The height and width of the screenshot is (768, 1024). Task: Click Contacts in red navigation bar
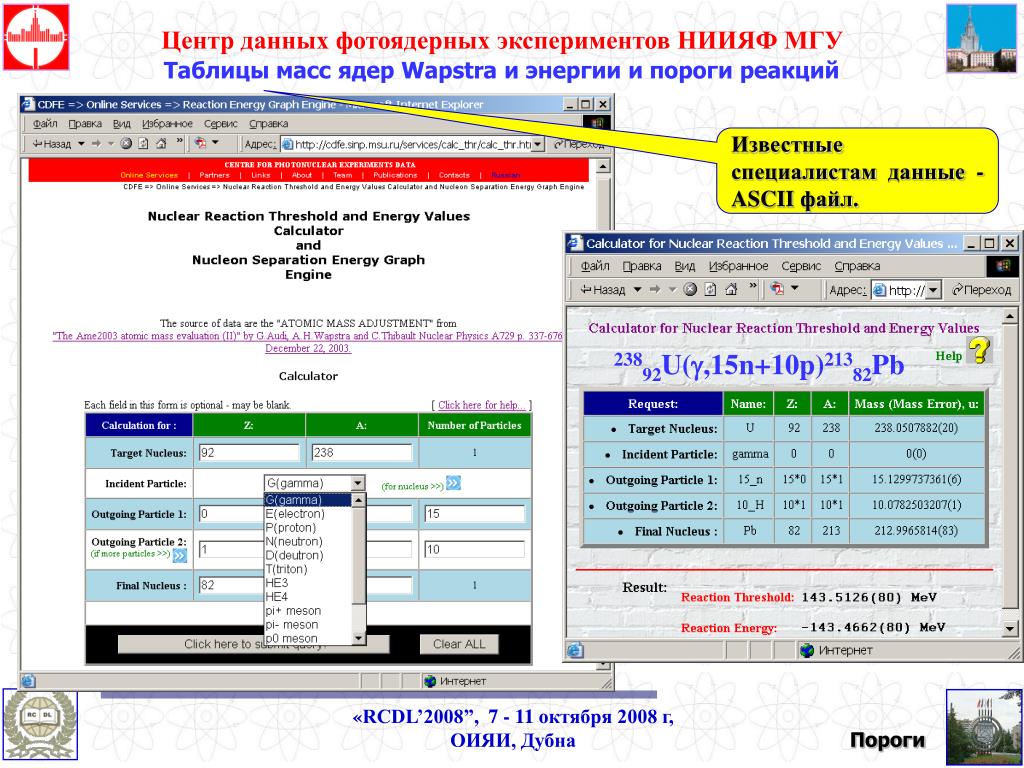click(x=454, y=175)
